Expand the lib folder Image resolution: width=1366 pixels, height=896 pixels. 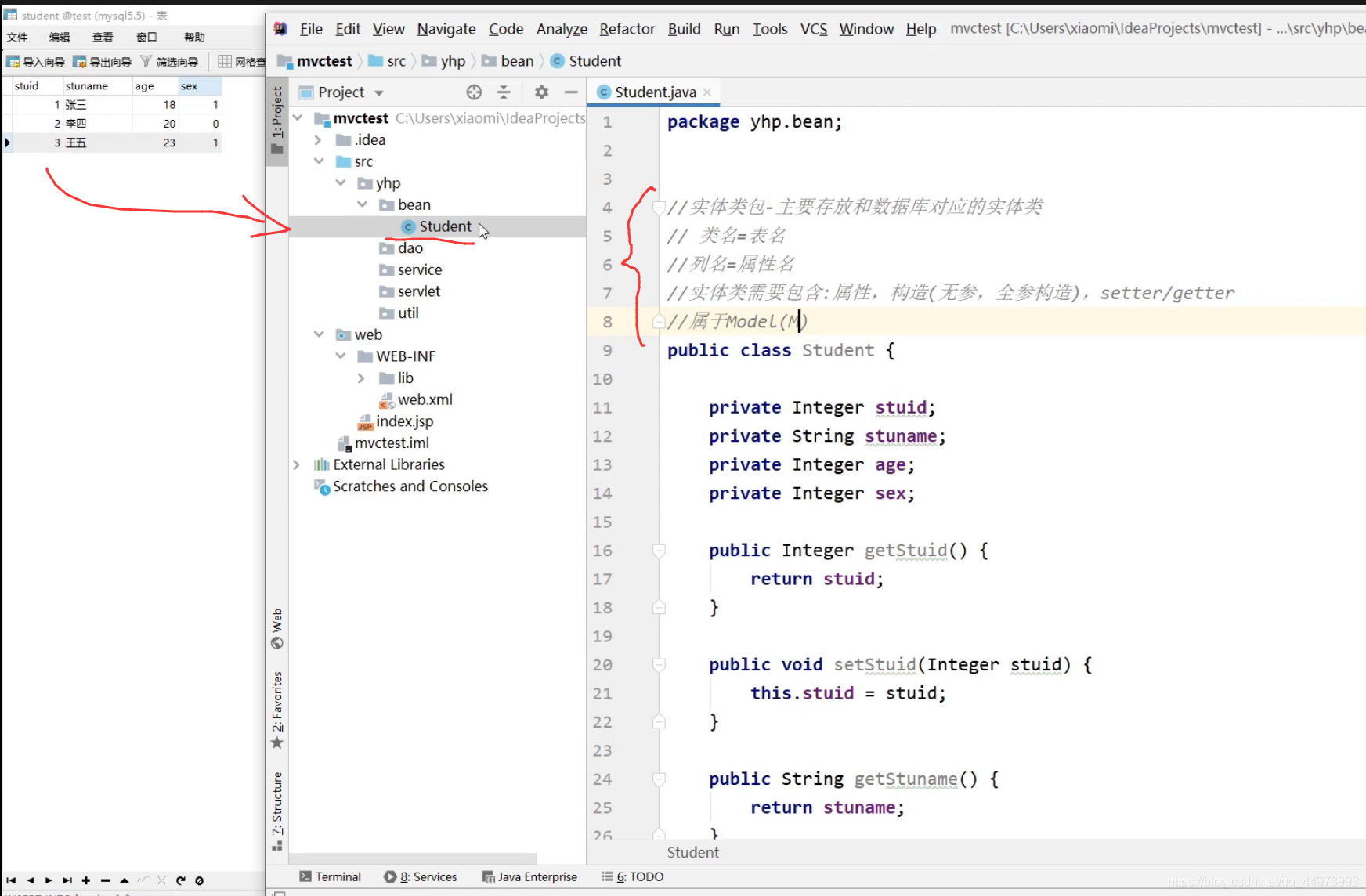coord(361,378)
